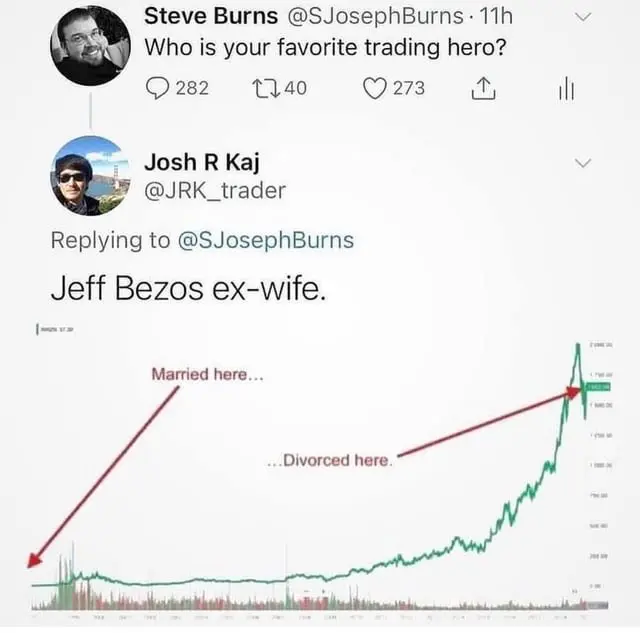The width and height of the screenshot is (640, 633).
Task: Click the reply speech bubble icon
Action: coord(158,88)
